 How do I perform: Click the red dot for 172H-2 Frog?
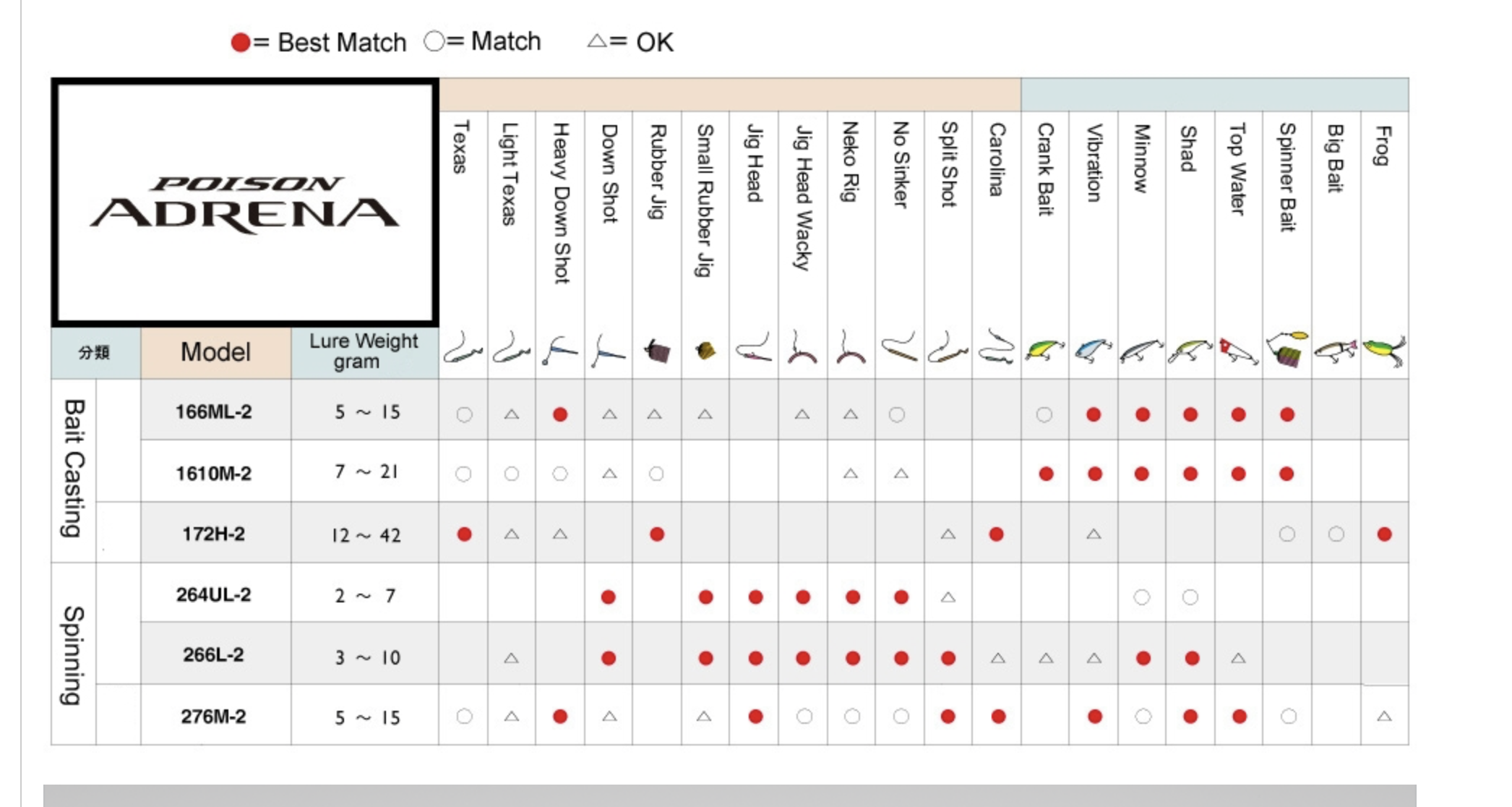pyautogui.click(x=1384, y=534)
